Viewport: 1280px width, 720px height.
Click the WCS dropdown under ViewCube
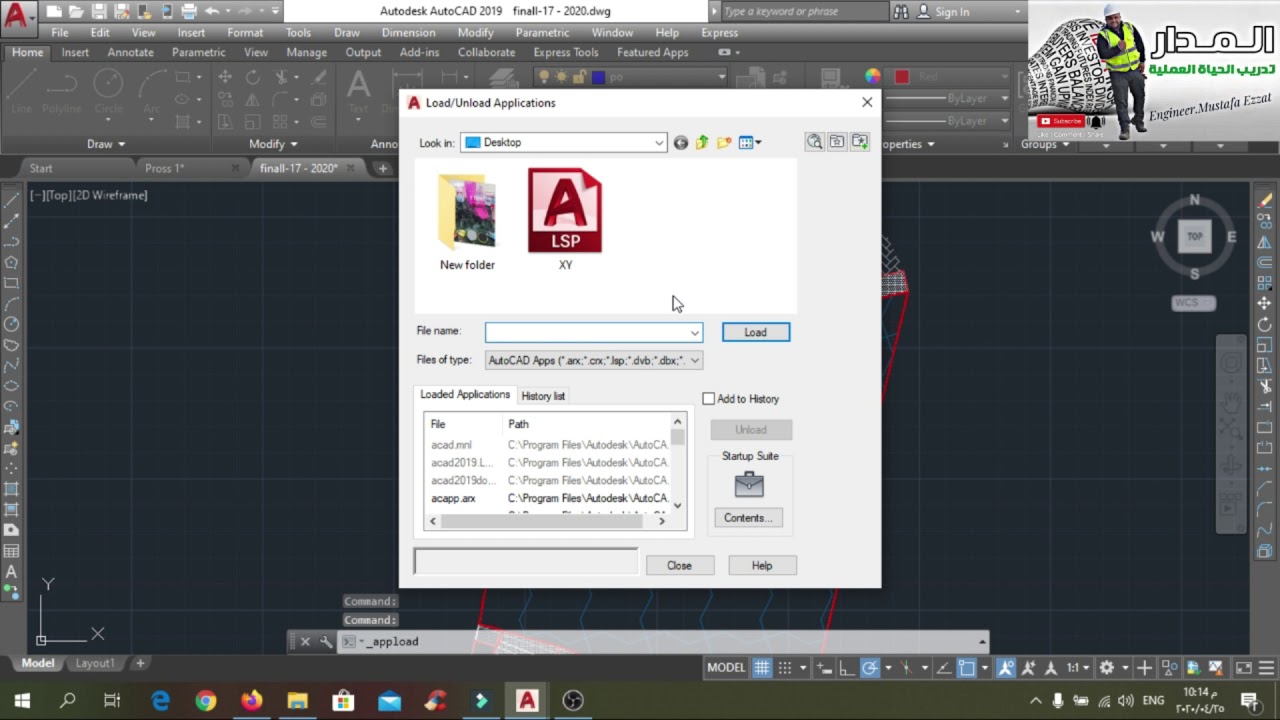pyautogui.click(x=1193, y=303)
